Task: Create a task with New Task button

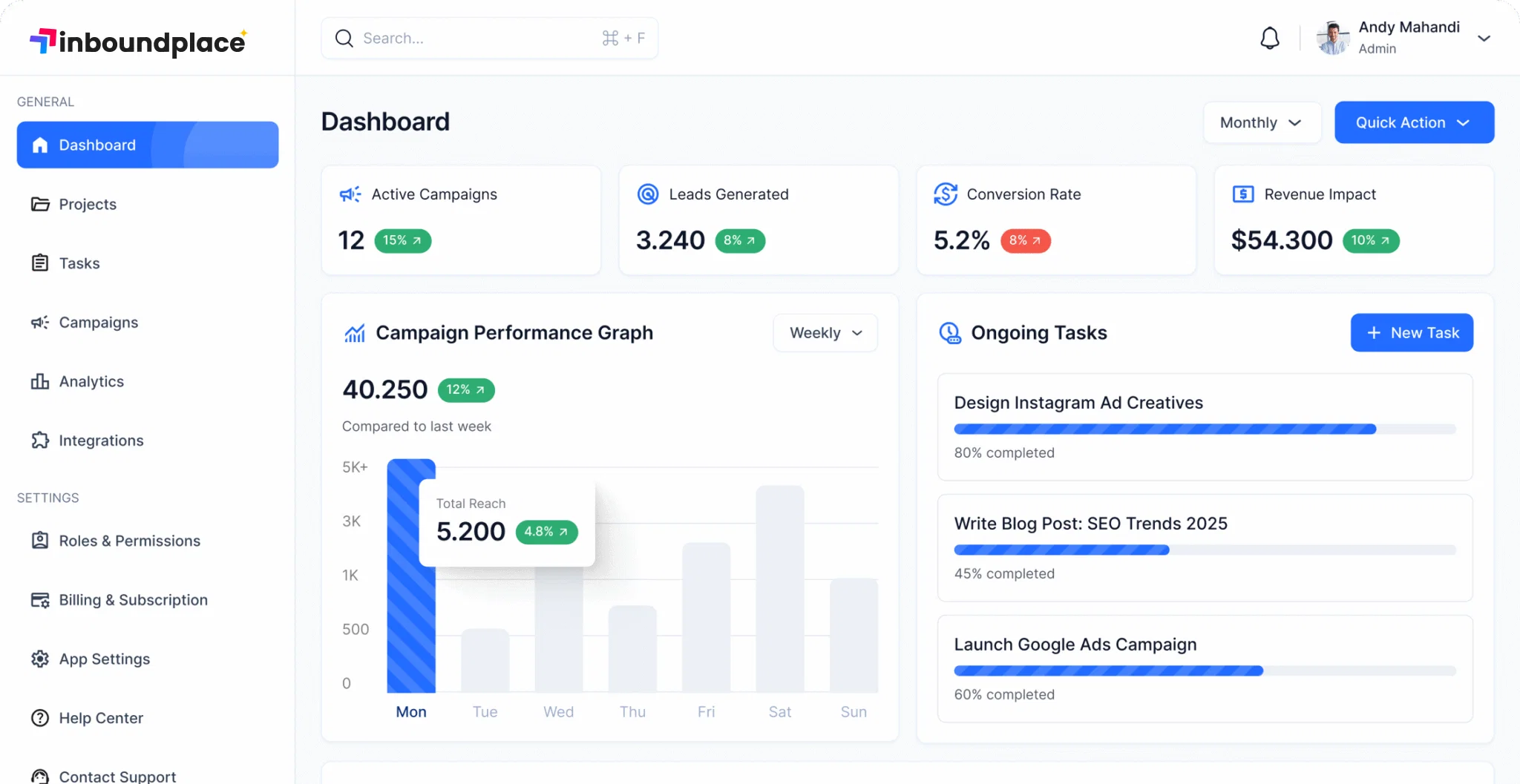Action: coord(1411,332)
